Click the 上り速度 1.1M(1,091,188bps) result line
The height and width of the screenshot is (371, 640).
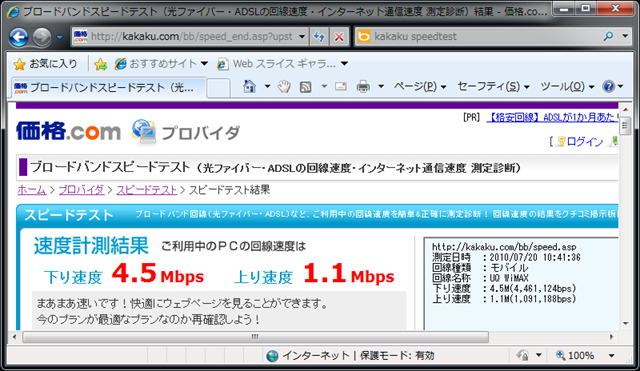click(504, 299)
